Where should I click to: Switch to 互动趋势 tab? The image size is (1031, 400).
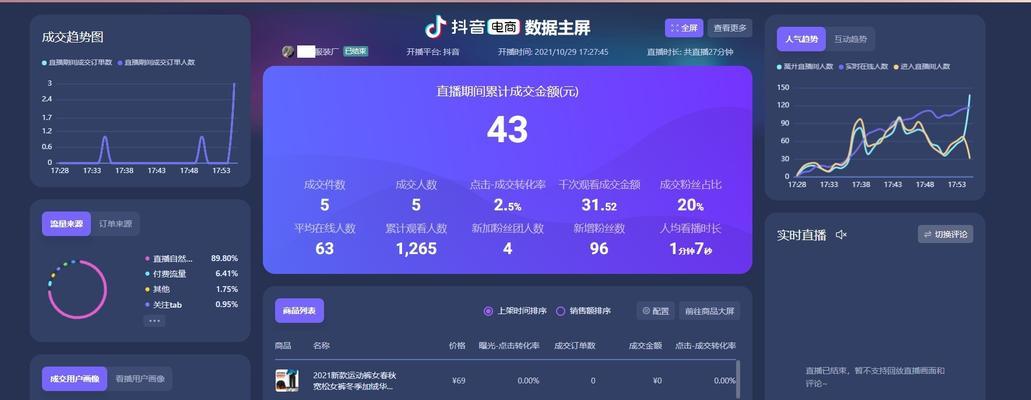(x=850, y=39)
